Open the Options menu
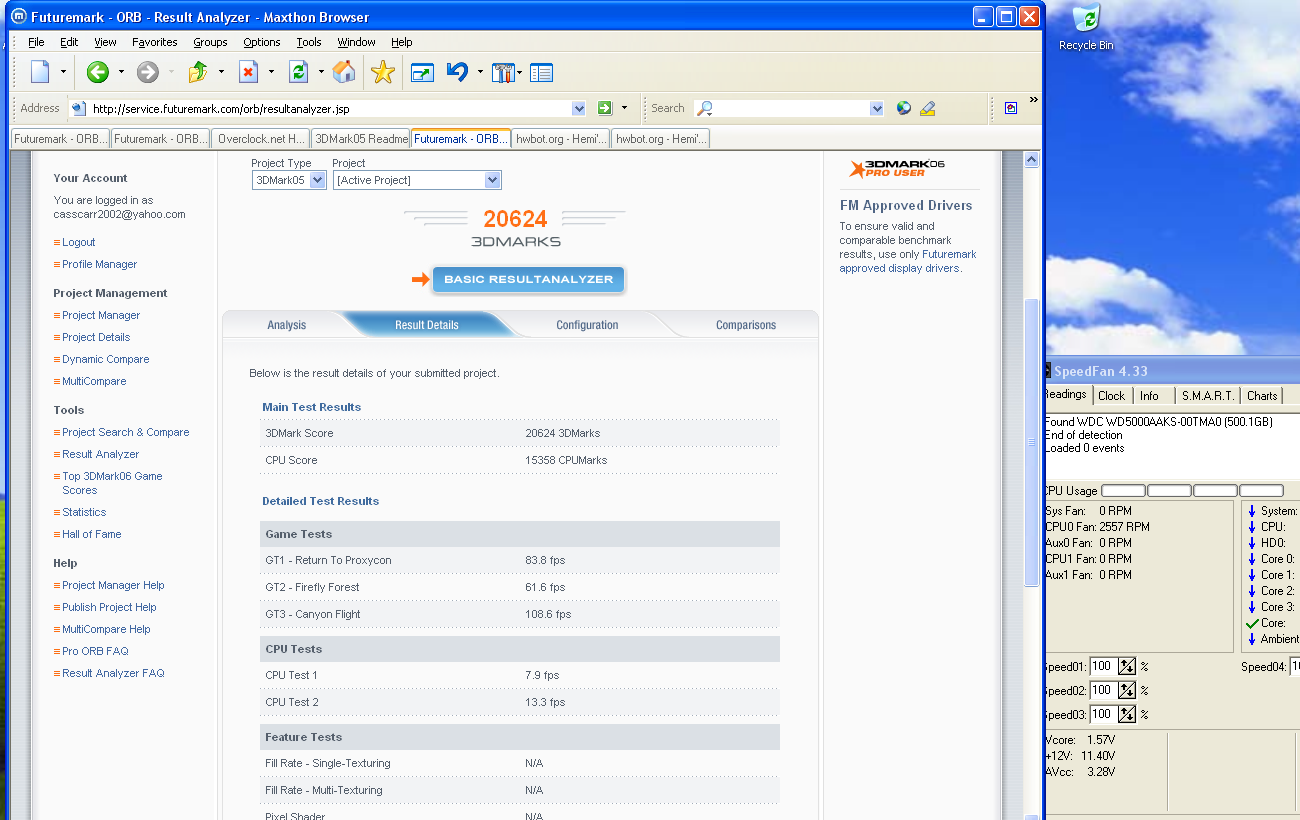This screenshot has width=1300, height=820. [262, 42]
